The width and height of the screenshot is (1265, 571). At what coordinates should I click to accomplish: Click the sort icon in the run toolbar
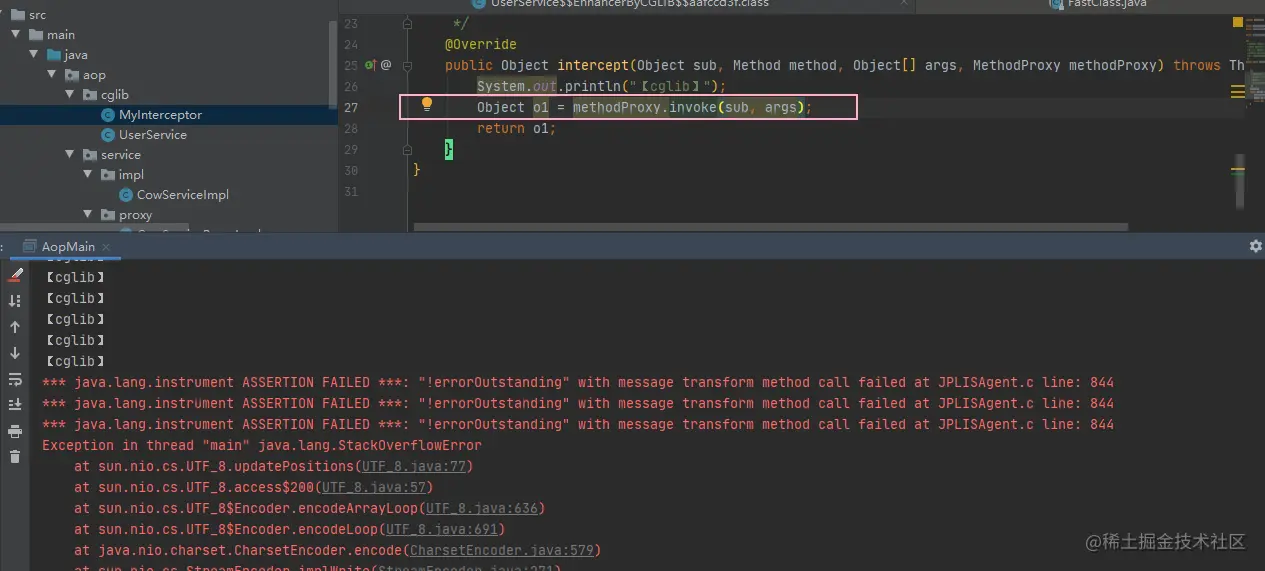tap(15, 301)
